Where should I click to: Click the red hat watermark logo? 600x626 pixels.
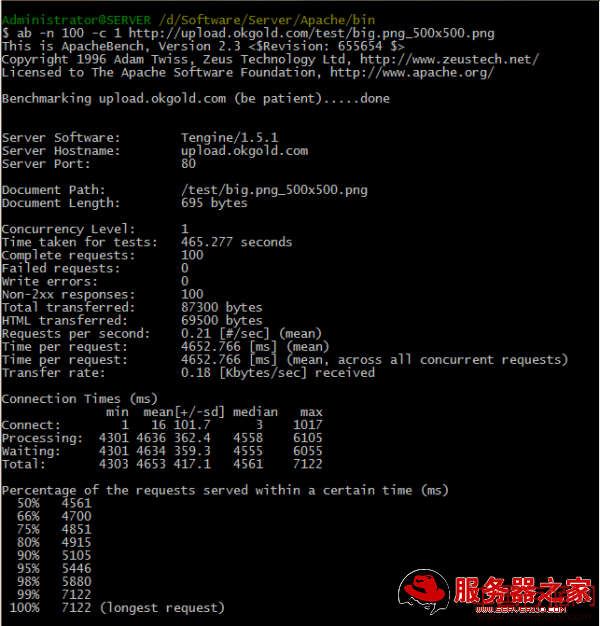pos(424,591)
